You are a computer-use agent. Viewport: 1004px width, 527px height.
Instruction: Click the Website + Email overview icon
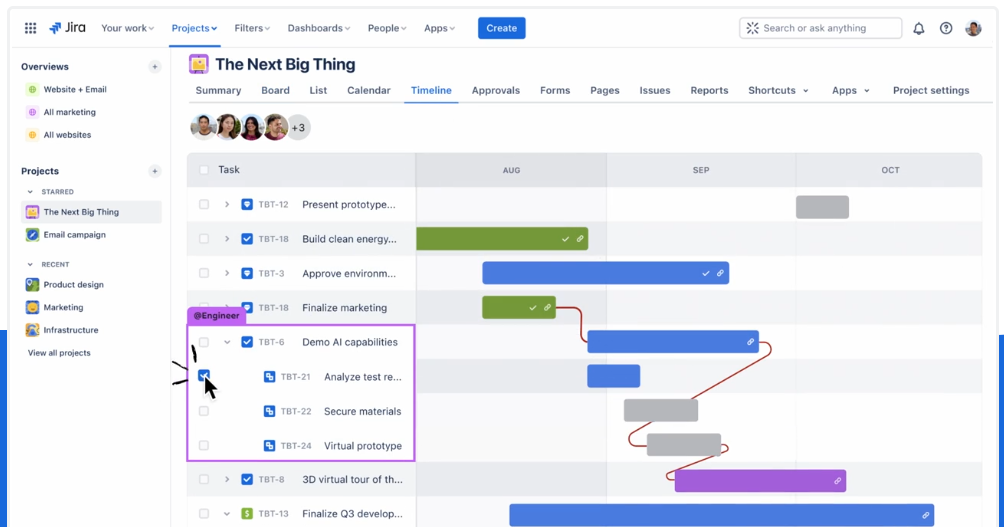click(x=32, y=90)
